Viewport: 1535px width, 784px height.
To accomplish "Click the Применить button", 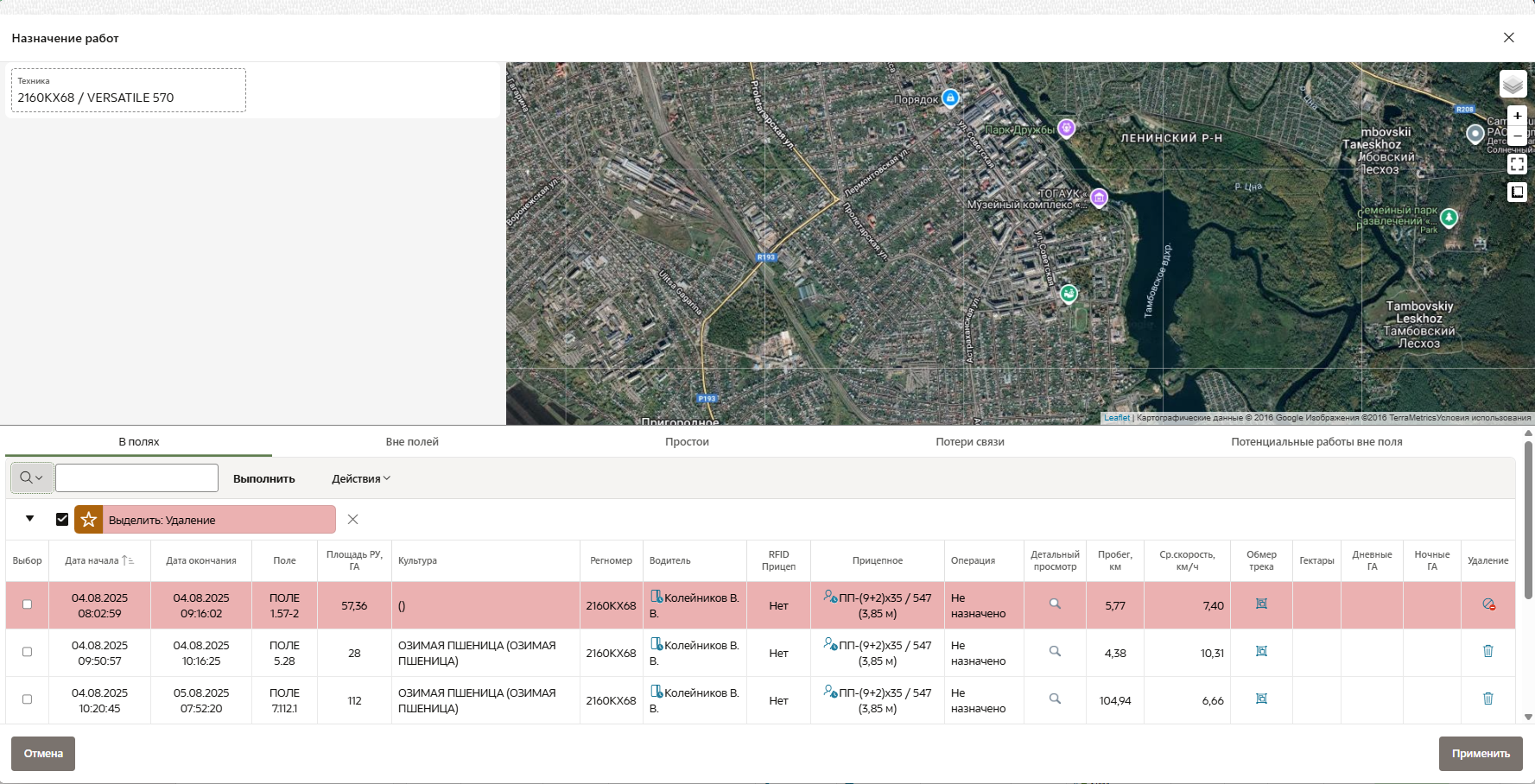I will click(1480, 754).
